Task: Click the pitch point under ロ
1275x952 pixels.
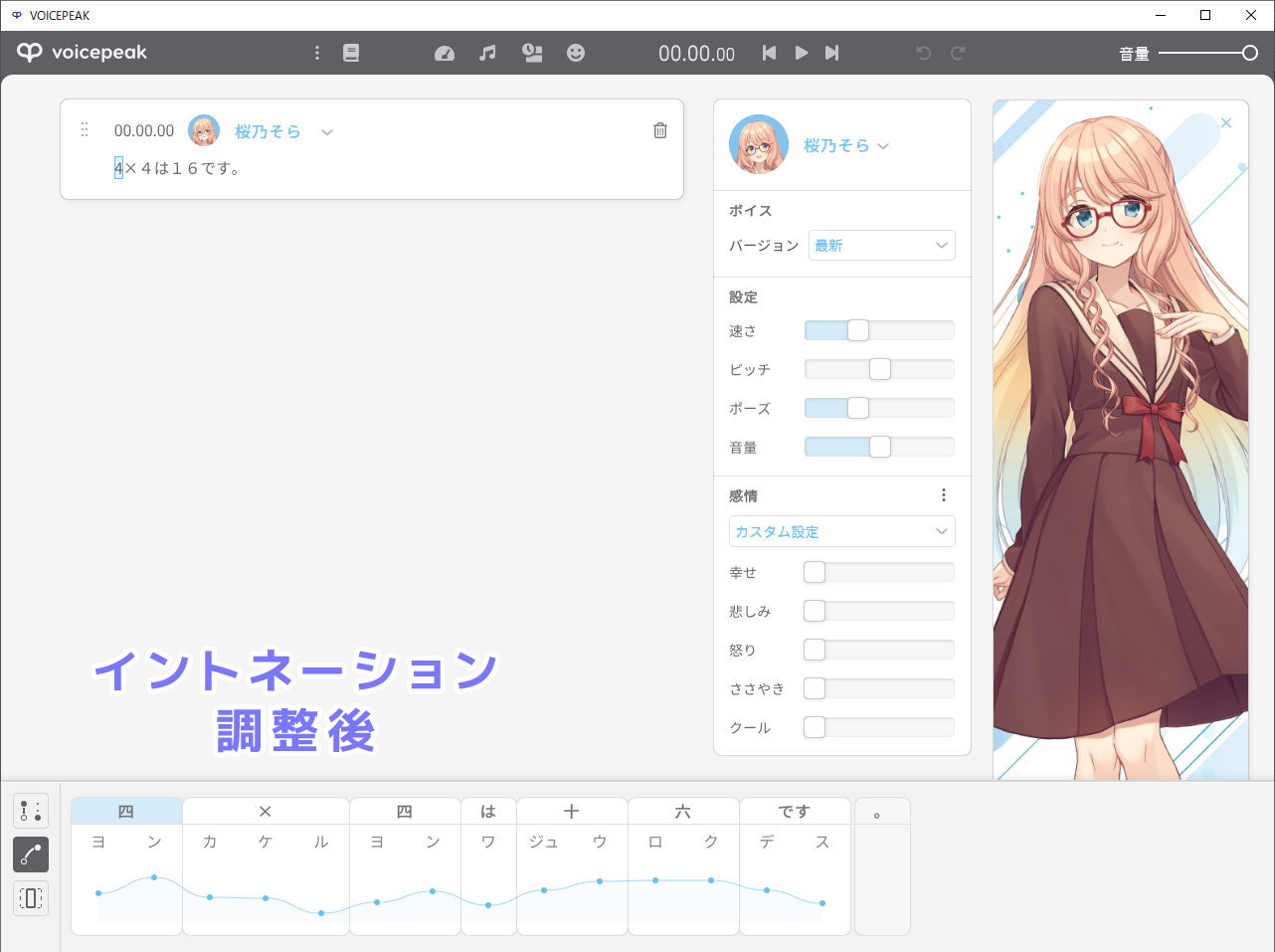Action: point(655,880)
